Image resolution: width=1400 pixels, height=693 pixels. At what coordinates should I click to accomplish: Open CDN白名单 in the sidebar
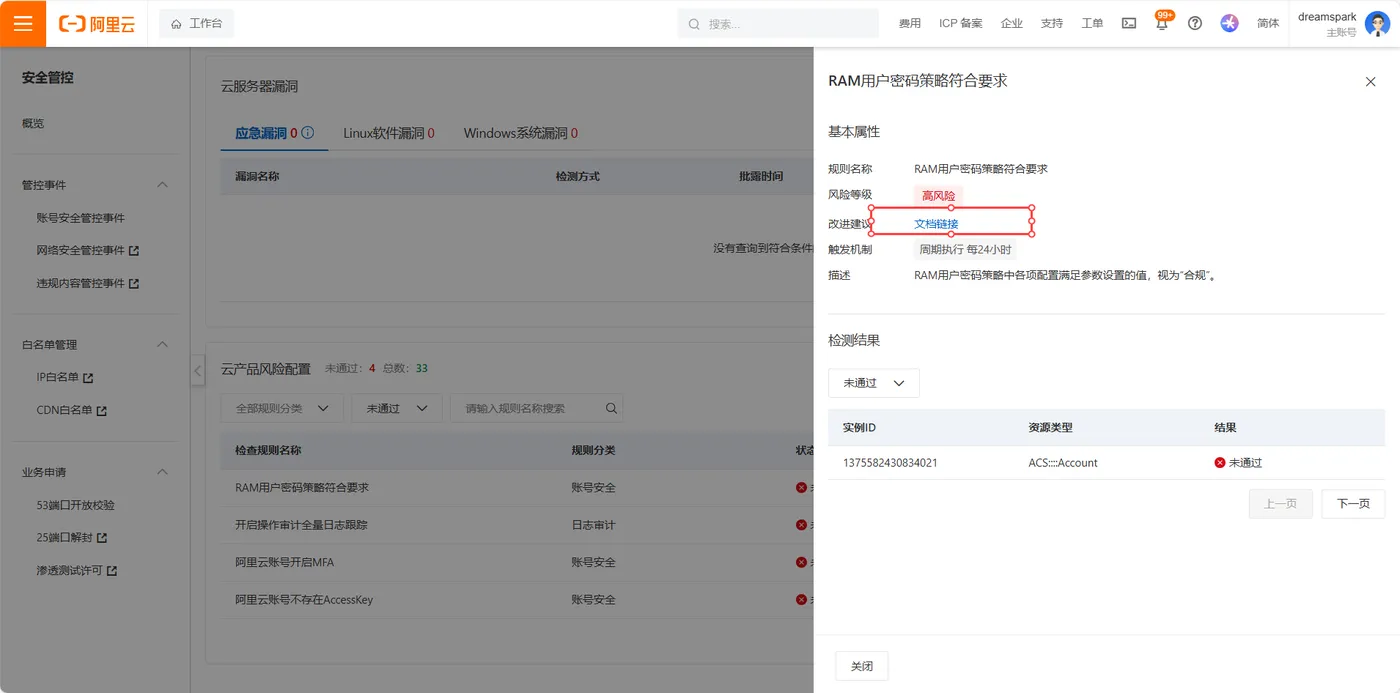coord(72,411)
